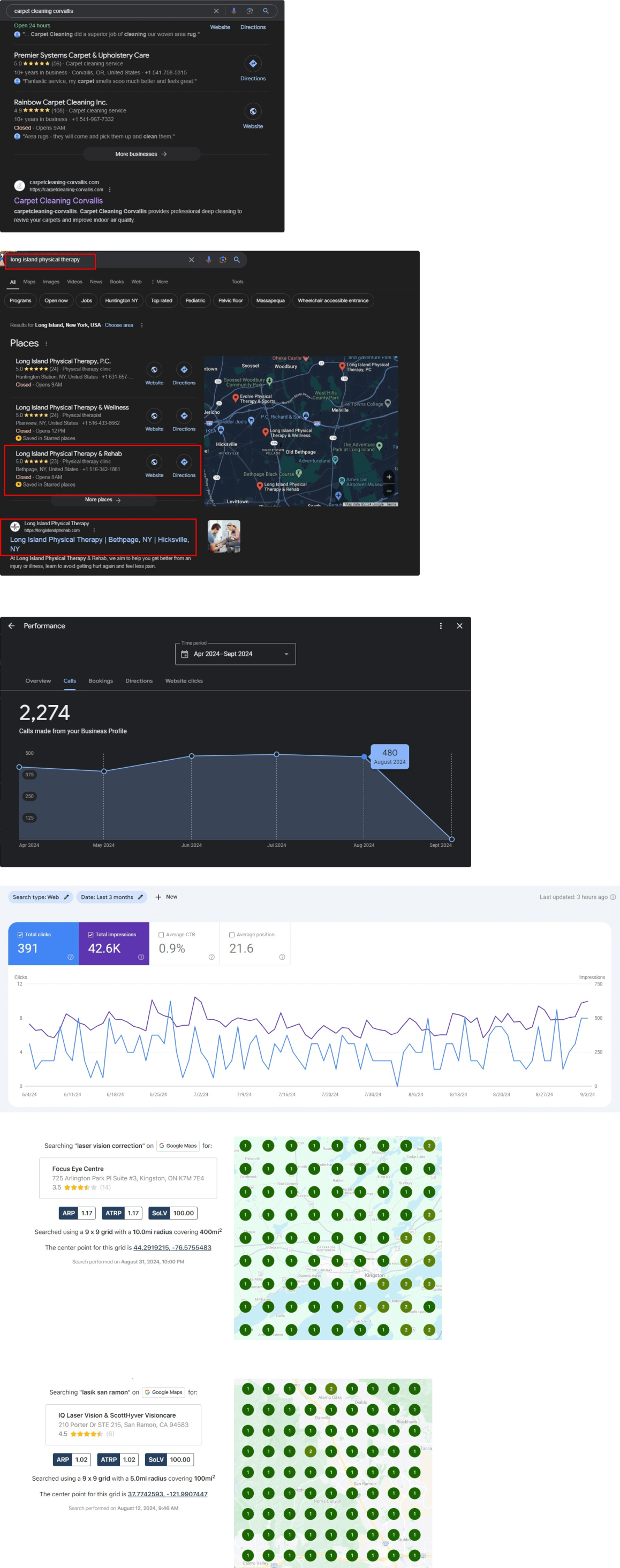Click the Aug 2024 data point on calls chart
The height and width of the screenshot is (1568, 620).
pos(364,756)
